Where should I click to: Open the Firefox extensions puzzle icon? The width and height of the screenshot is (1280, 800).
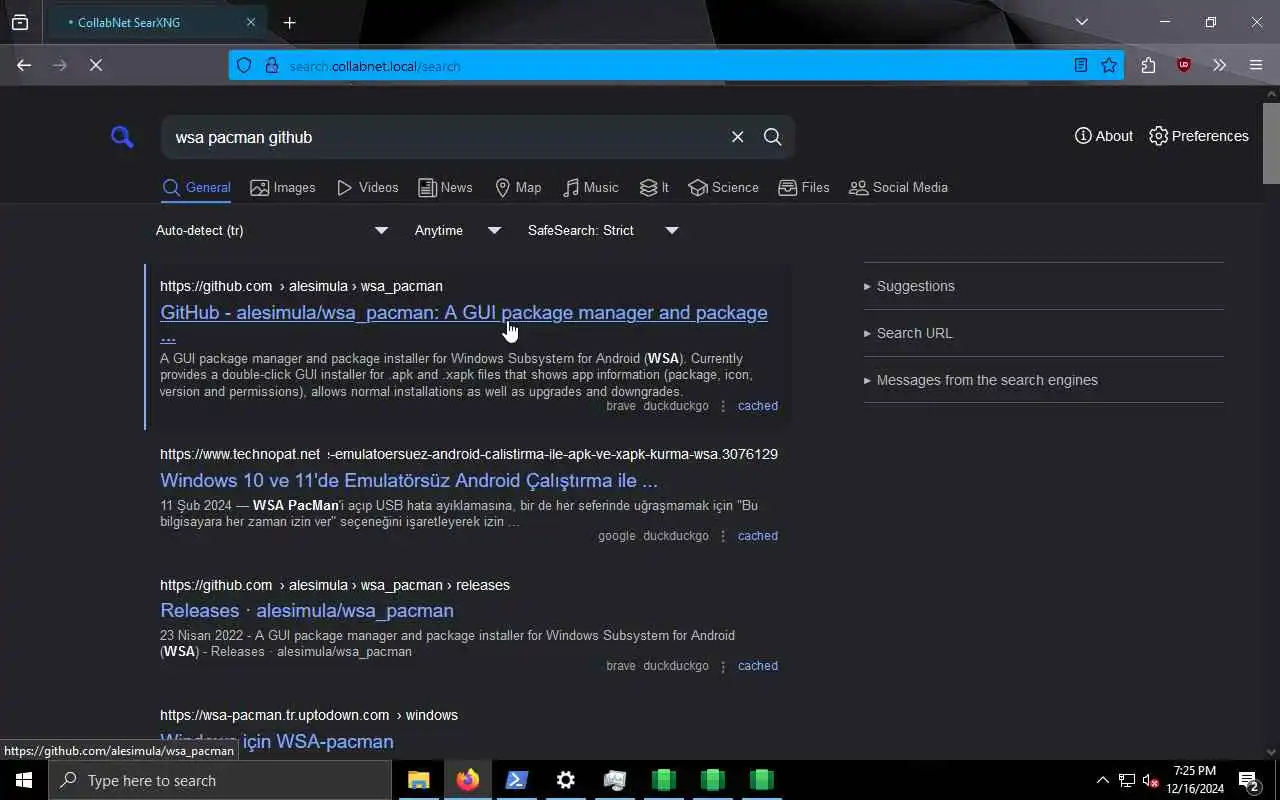[1148, 65]
